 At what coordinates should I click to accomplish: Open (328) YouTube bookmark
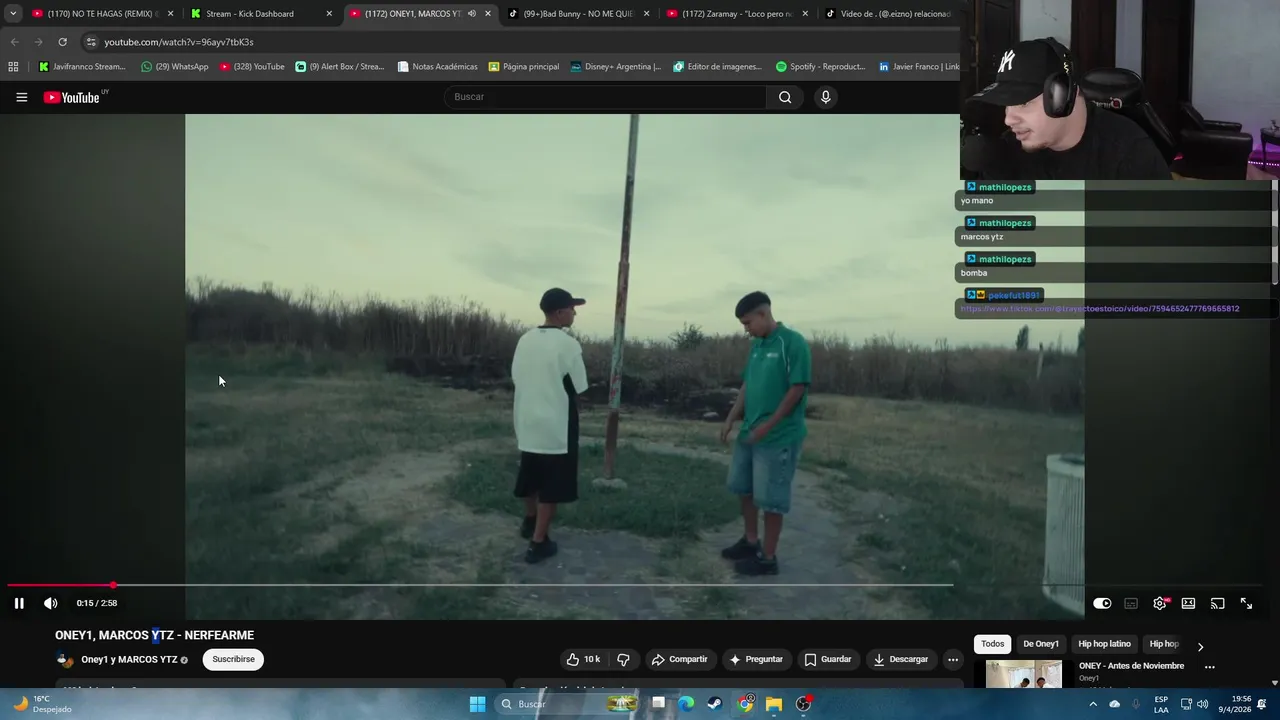coord(252,67)
